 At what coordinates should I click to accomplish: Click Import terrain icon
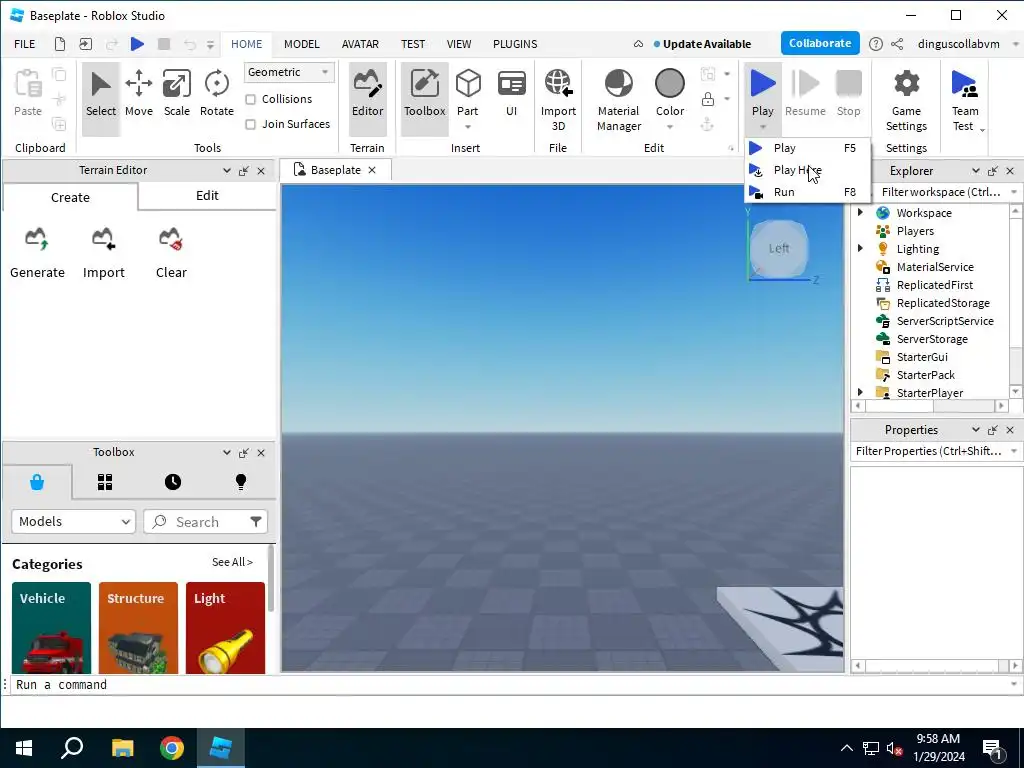[x=103, y=253]
